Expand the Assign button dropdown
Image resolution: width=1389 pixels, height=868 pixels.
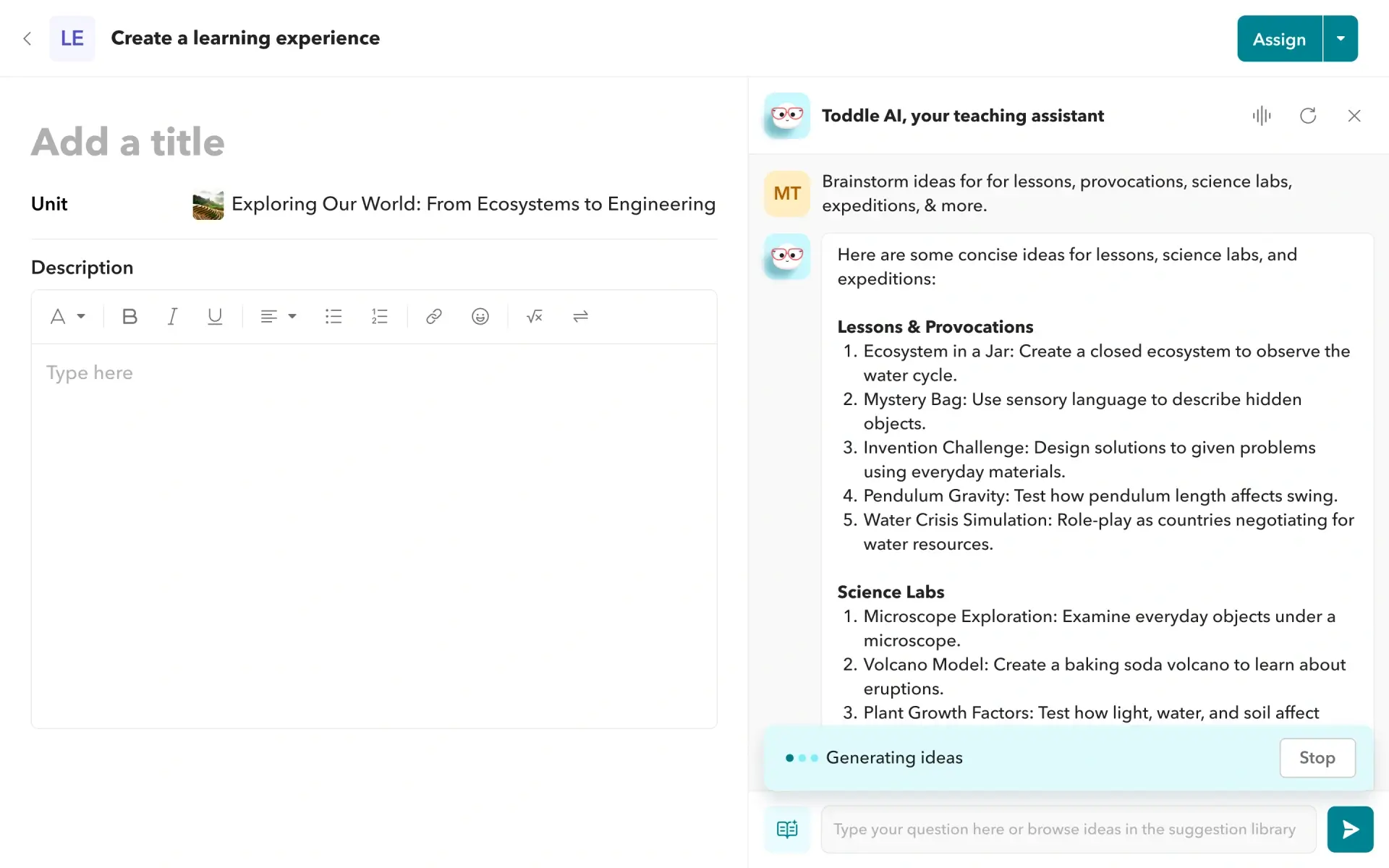pos(1342,38)
